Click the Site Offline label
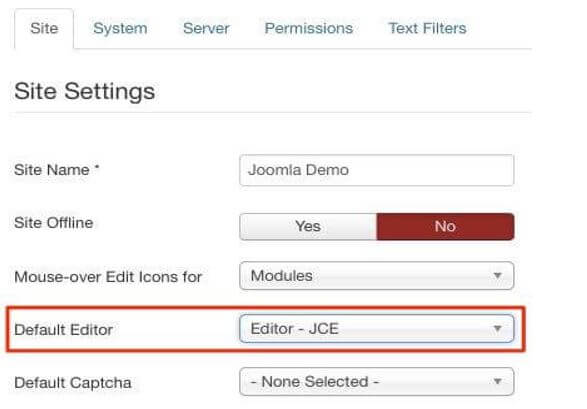 (54, 223)
